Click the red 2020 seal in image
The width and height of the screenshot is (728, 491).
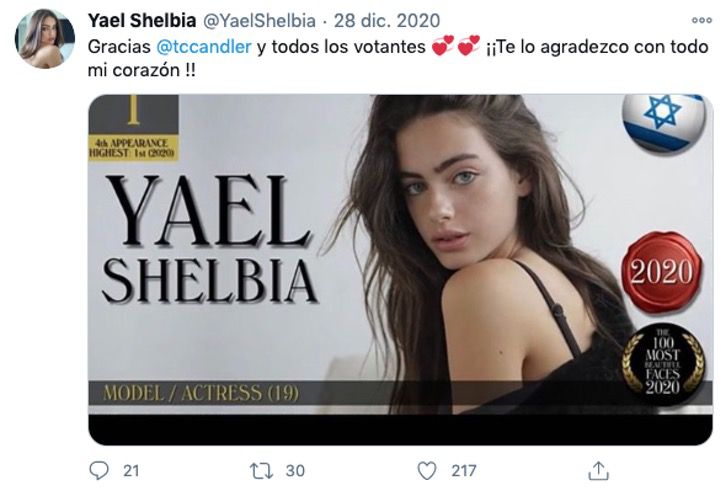[x=662, y=272]
